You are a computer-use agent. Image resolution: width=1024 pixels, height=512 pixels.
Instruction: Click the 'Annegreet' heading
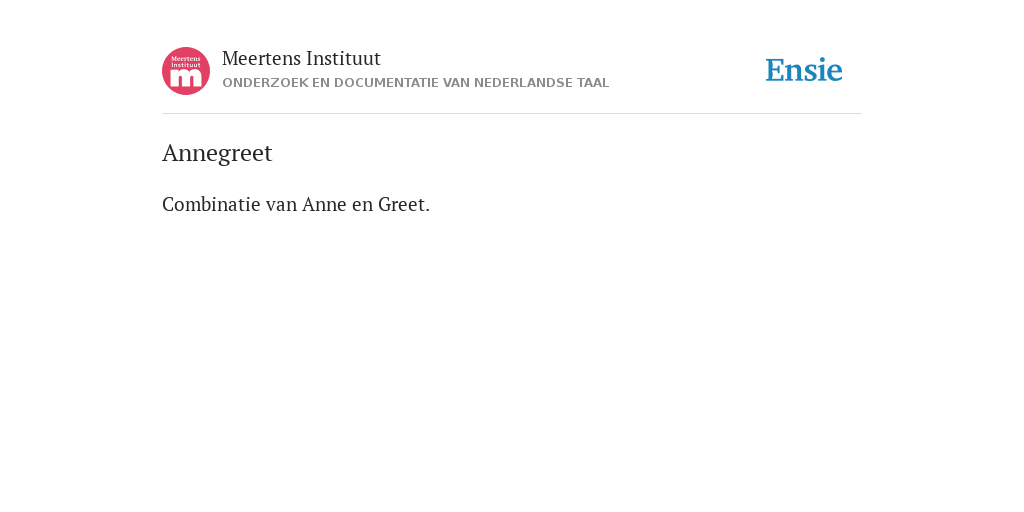coord(217,153)
